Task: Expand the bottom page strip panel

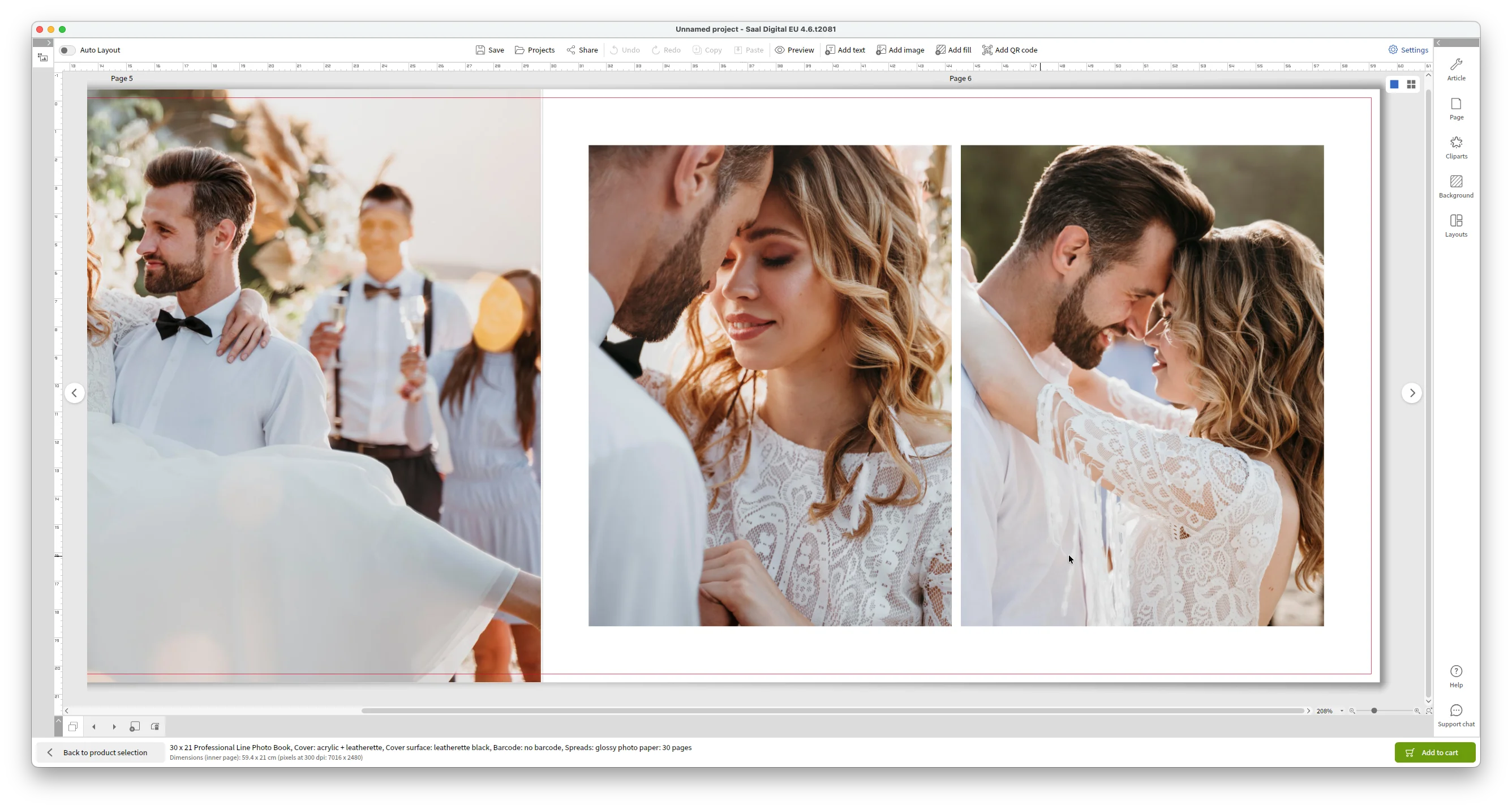Action: pos(58,721)
